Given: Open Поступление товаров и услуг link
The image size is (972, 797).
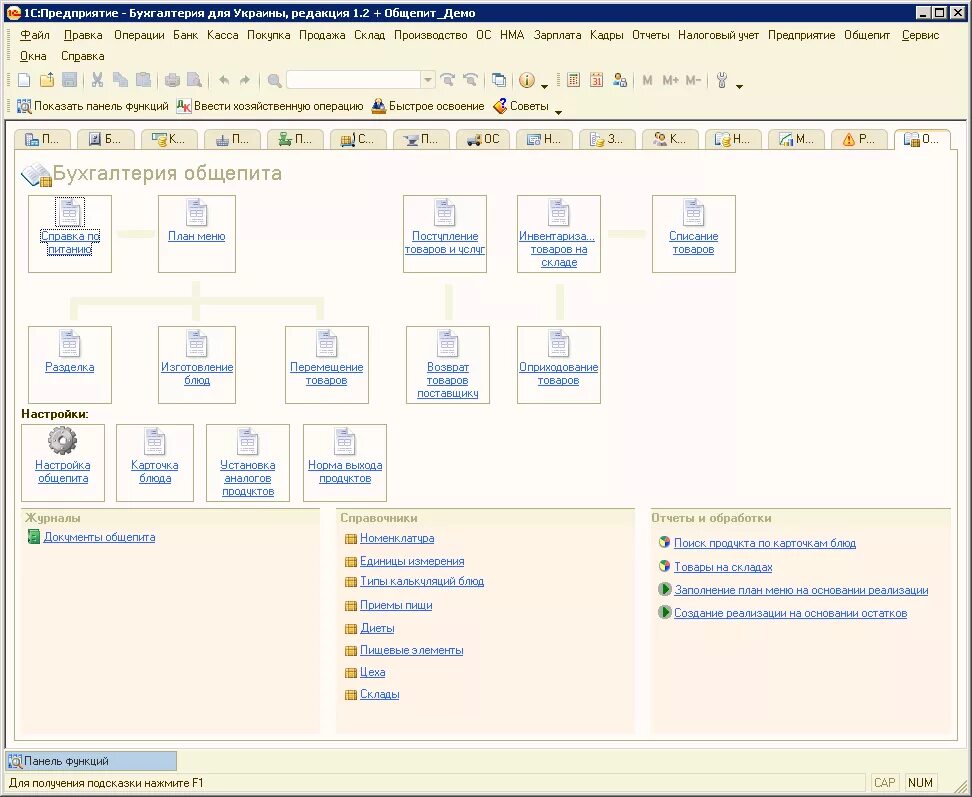Looking at the screenshot, I should click(x=444, y=242).
